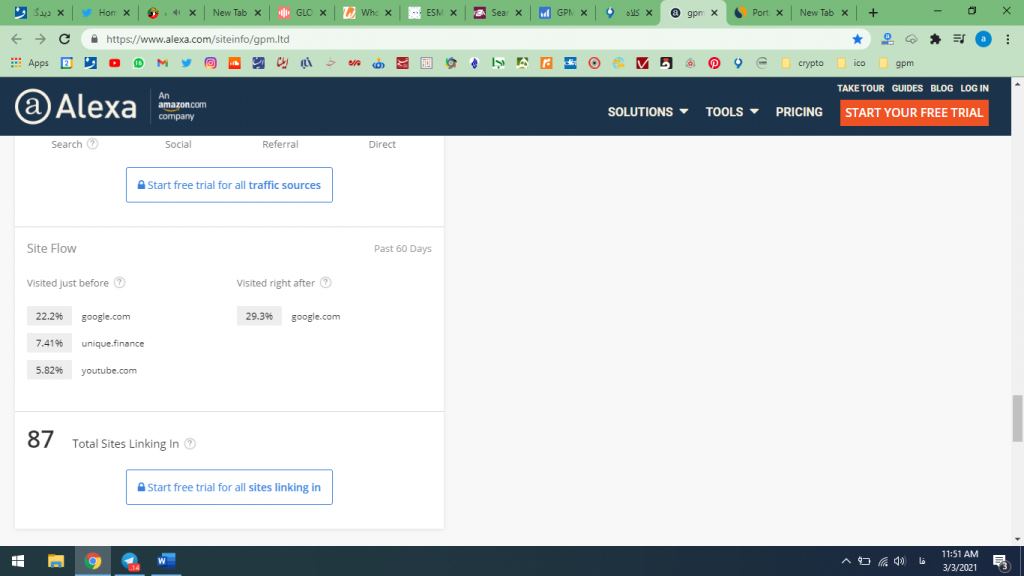Viewport: 1024px width, 576px height.
Task: Open the LOG IN link
Action: 974,88
